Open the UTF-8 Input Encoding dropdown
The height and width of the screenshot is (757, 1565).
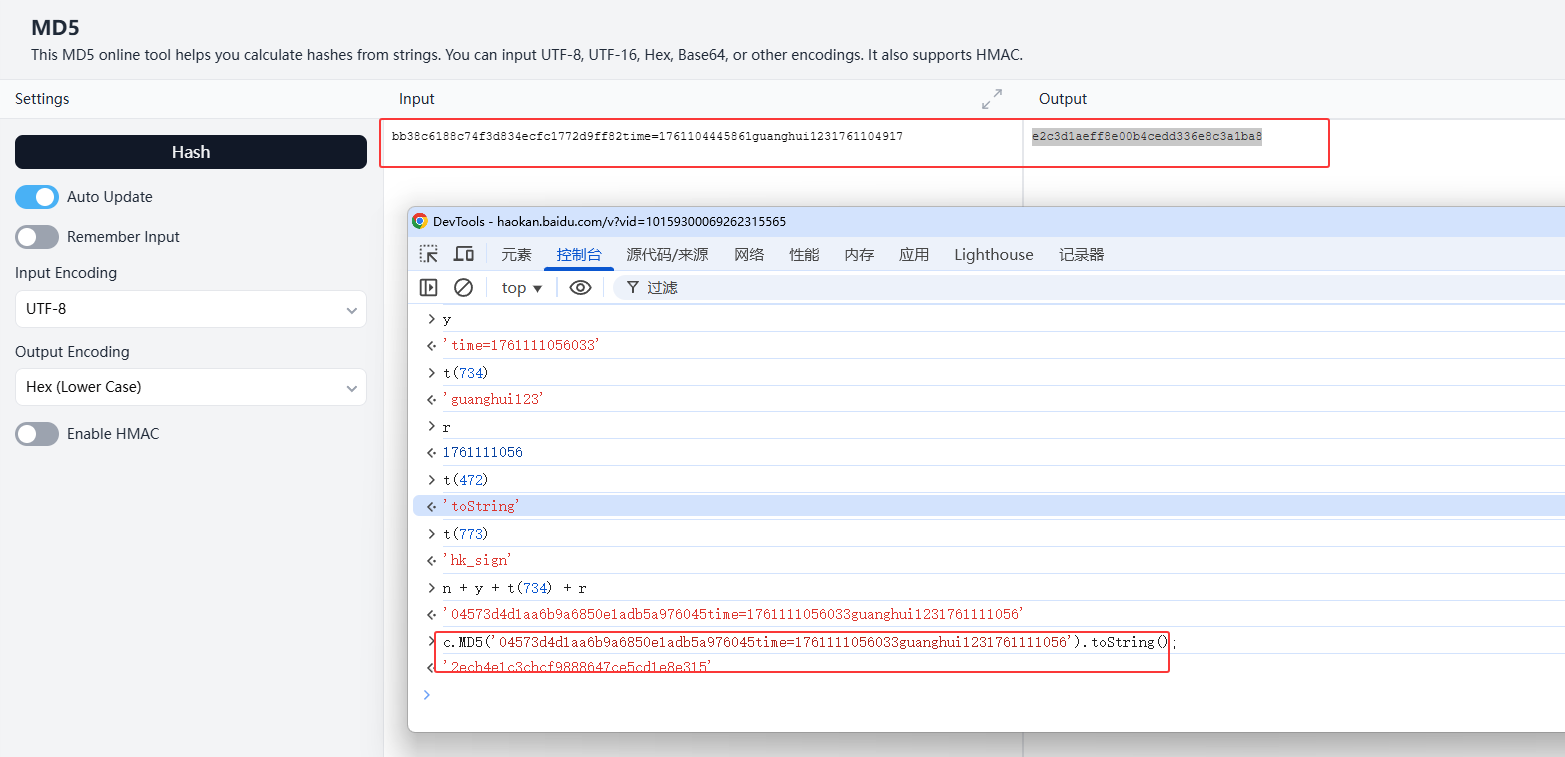coord(190,309)
